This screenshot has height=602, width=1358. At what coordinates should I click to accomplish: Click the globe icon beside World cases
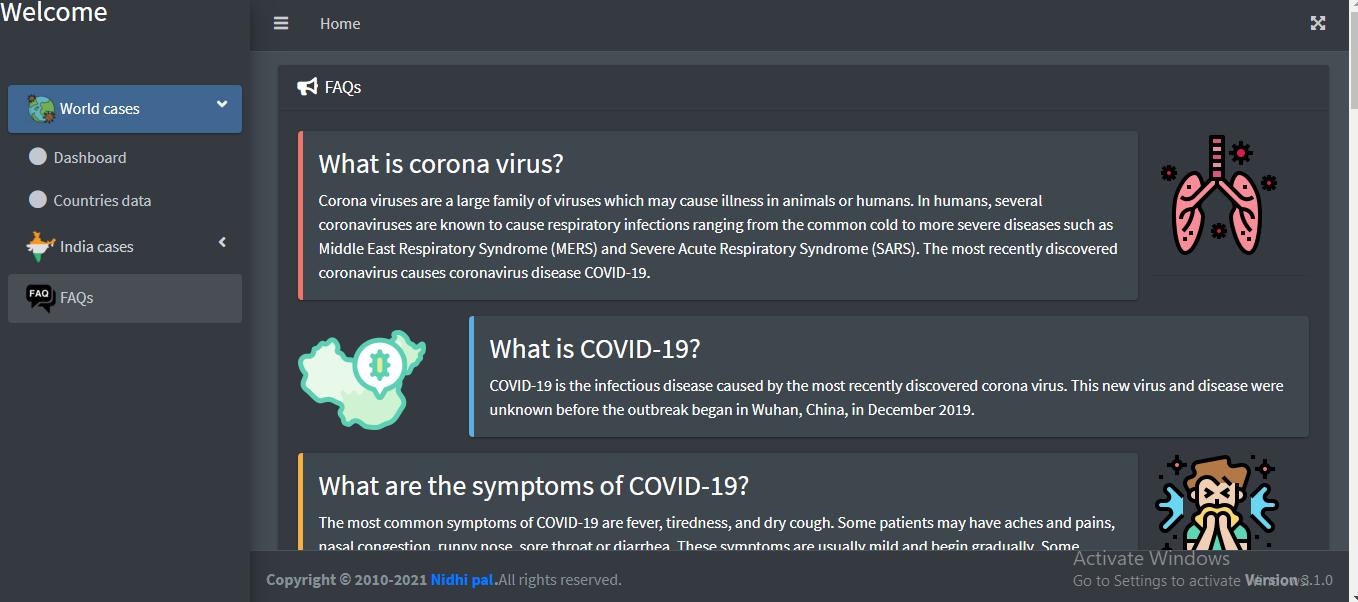[41, 109]
